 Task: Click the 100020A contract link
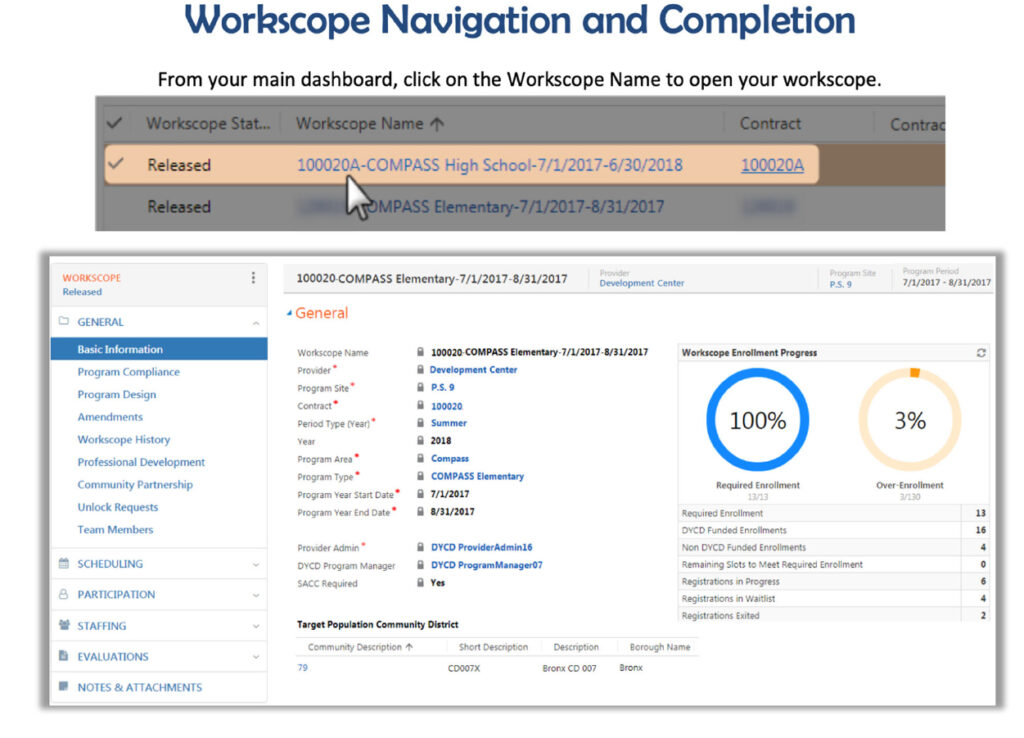point(772,165)
